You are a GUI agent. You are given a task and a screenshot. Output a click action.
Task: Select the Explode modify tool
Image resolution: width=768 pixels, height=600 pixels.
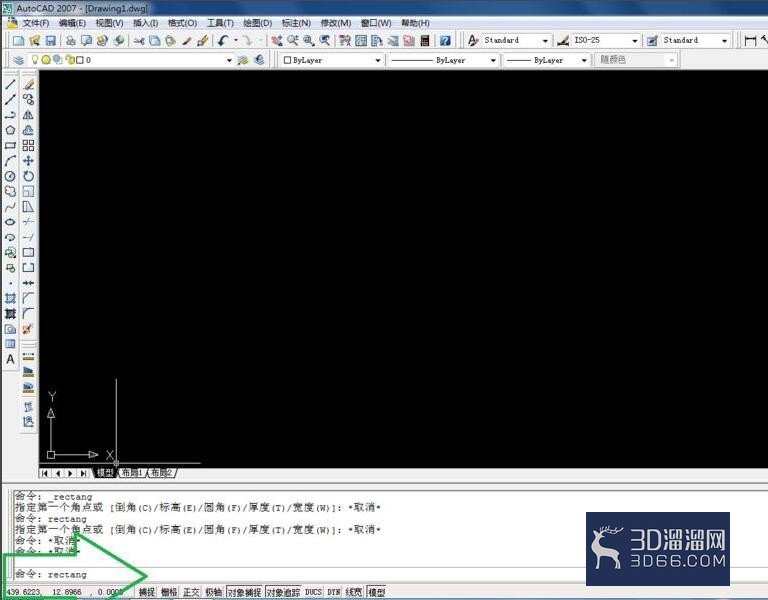pos(28,329)
